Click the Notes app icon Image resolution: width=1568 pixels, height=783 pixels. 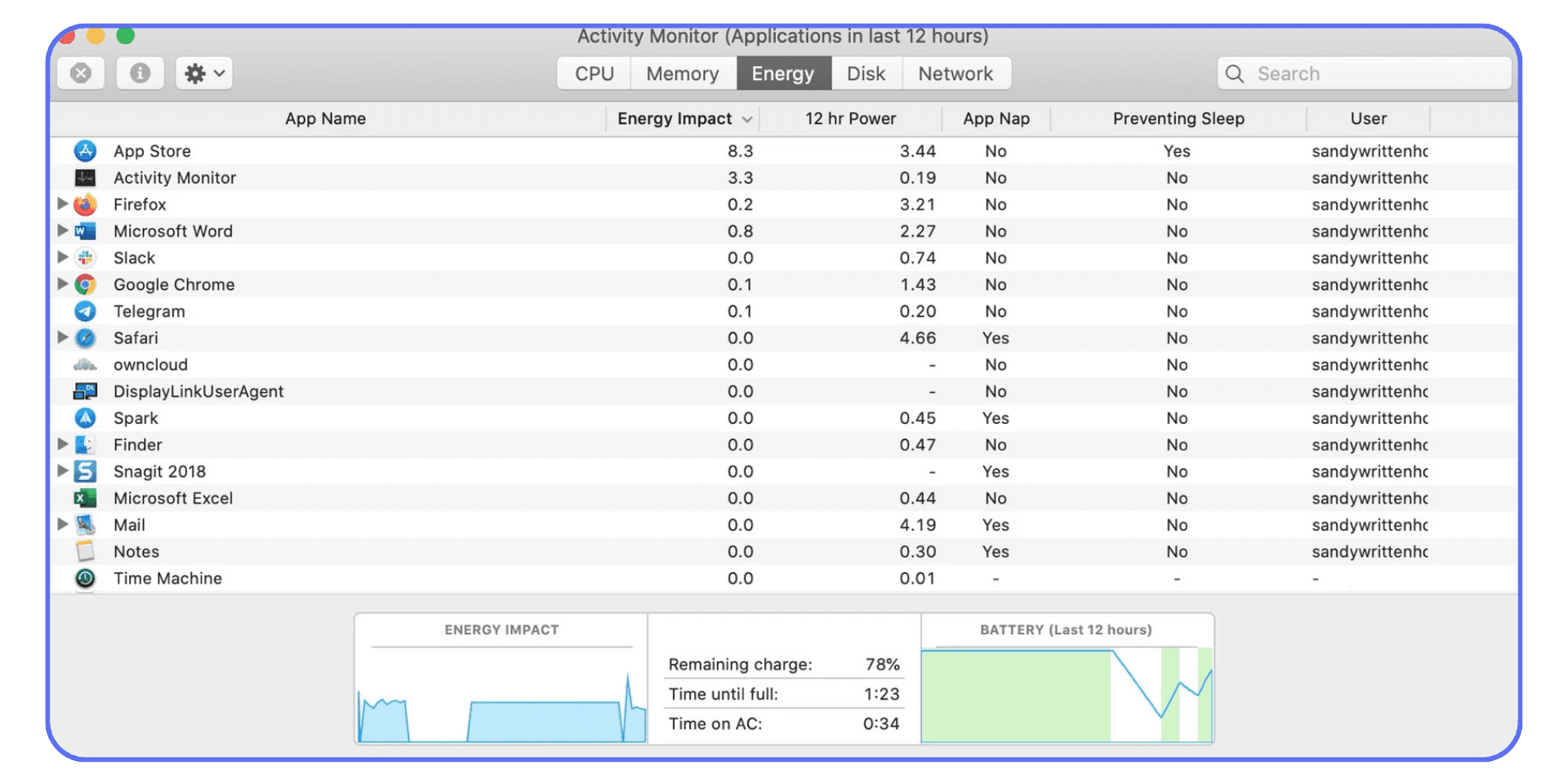(85, 551)
